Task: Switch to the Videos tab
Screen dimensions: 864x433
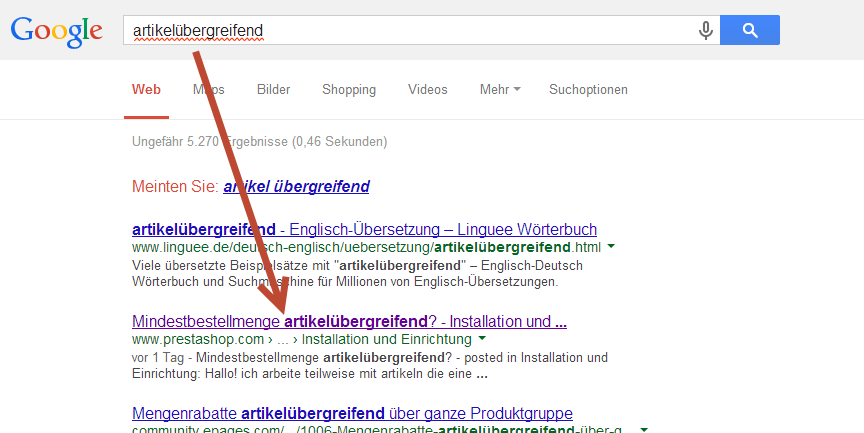Action: (x=428, y=90)
